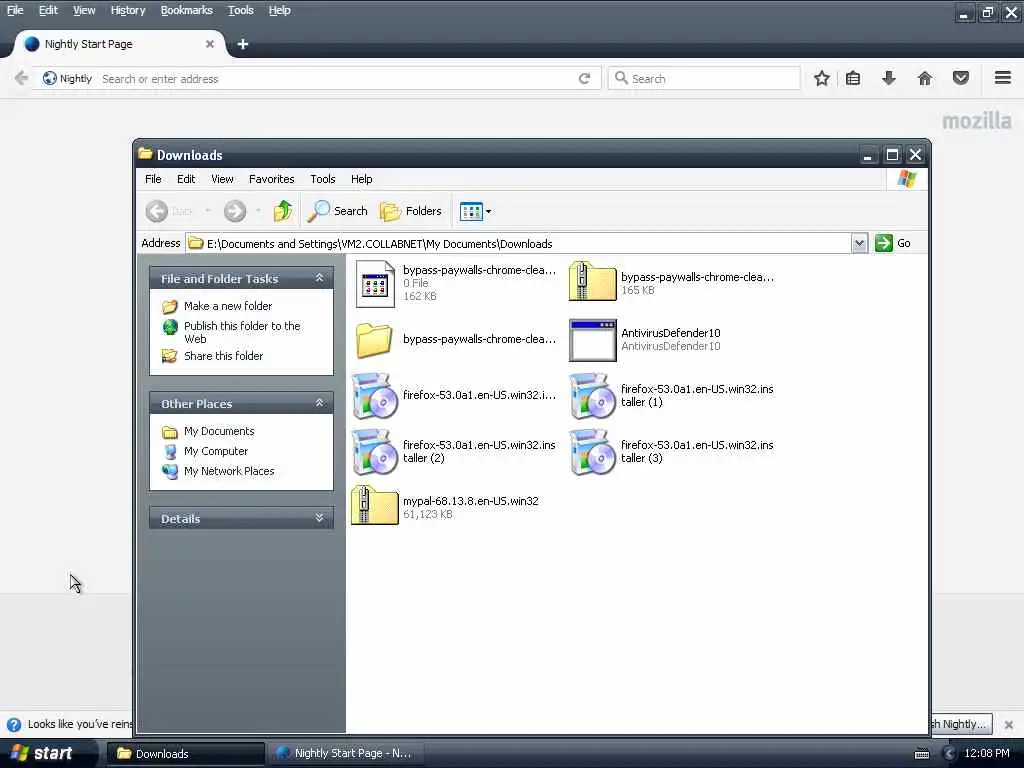1024x768 pixels.
Task: Select the truncated firefox-53.0a1.en-US.win32.i... installer icon
Action: pyautogui.click(x=375, y=396)
